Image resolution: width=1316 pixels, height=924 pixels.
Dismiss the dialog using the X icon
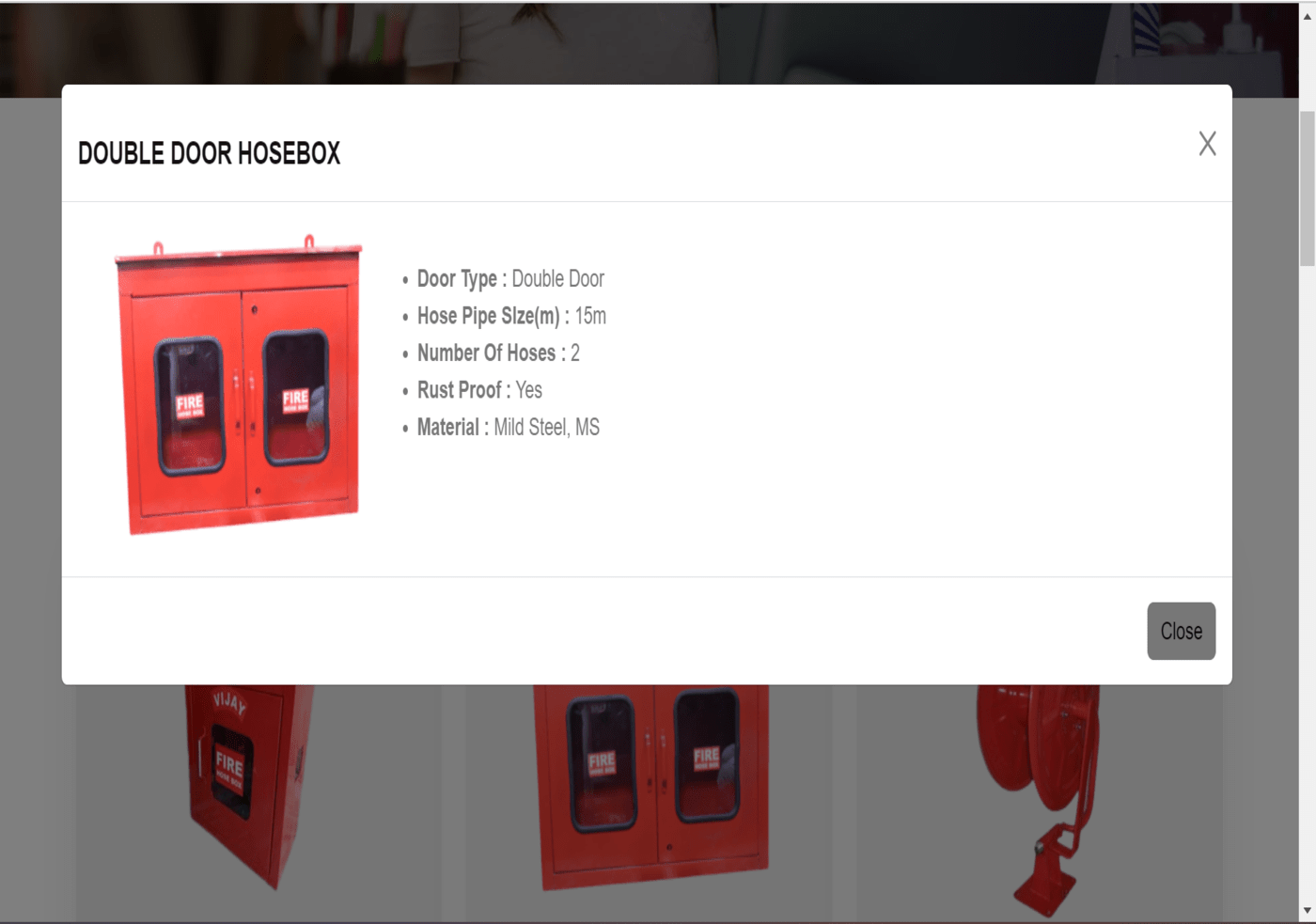[x=1207, y=144]
